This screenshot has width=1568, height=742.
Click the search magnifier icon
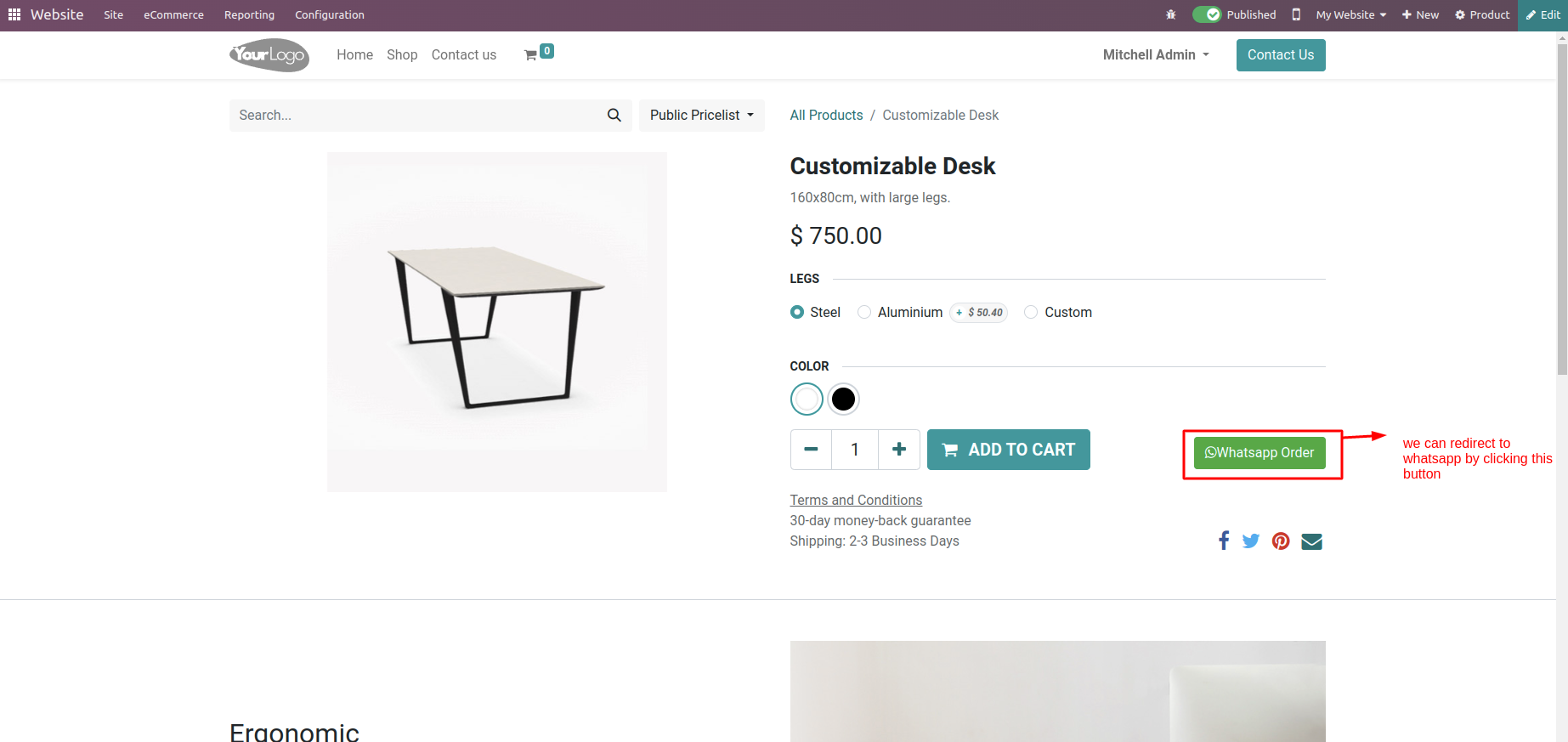click(x=614, y=115)
